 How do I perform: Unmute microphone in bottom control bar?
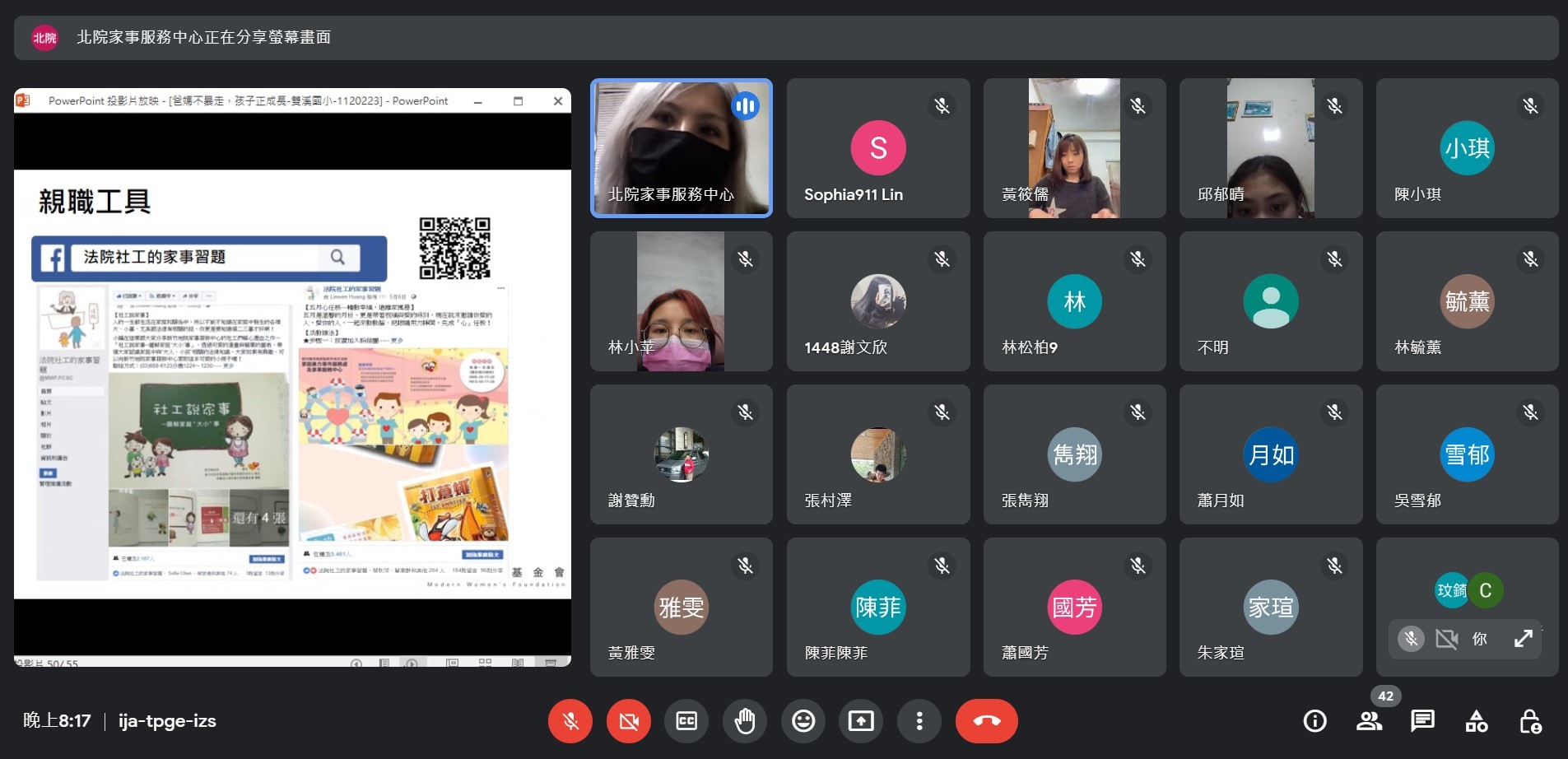(570, 721)
